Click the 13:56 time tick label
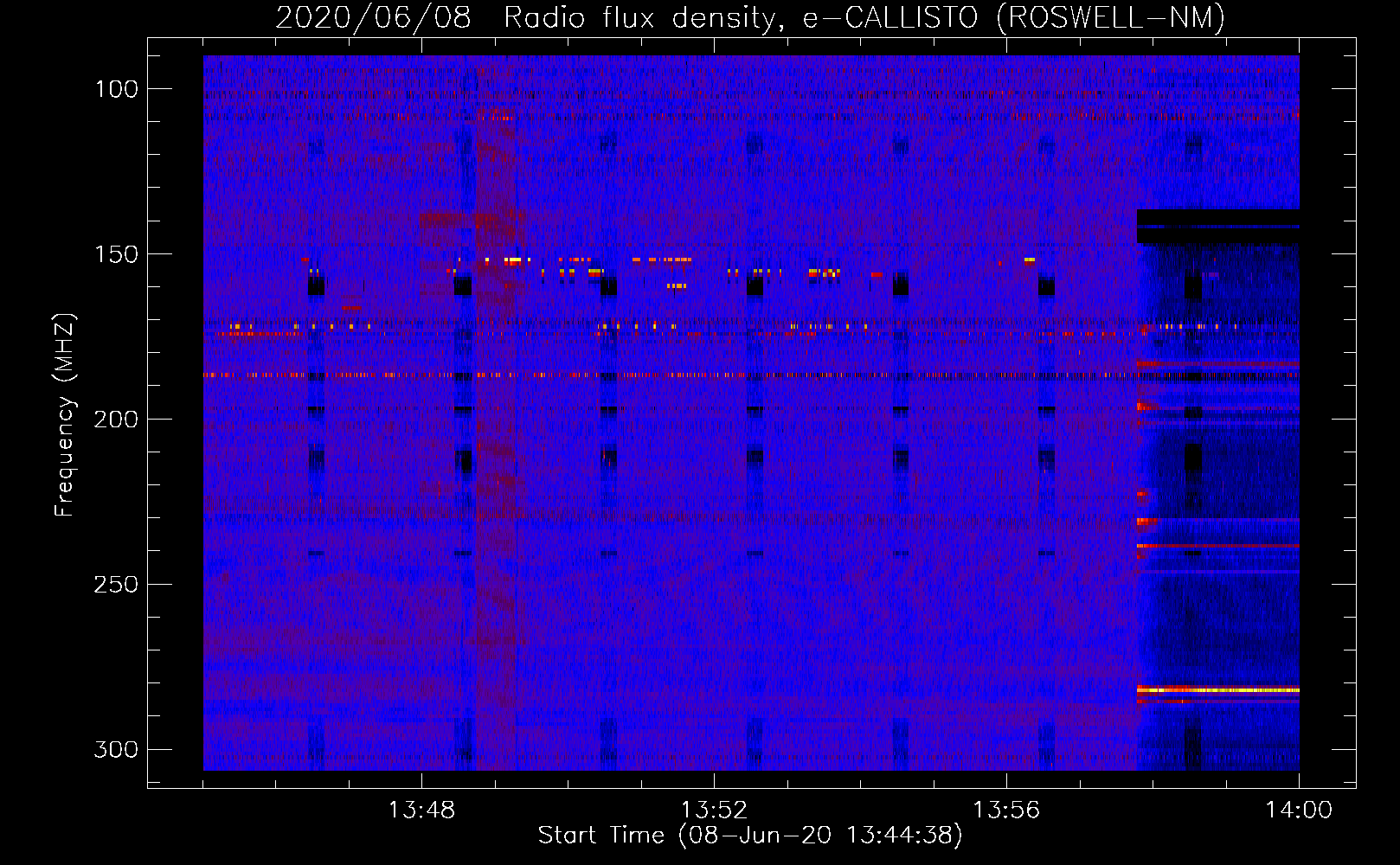Image resolution: width=1400 pixels, height=865 pixels. 1006,811
